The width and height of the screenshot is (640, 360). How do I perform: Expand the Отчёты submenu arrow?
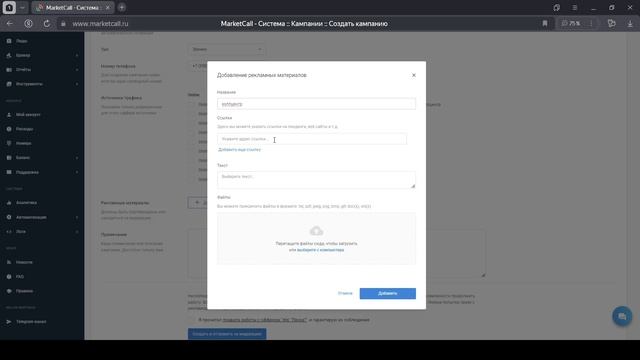coord(77,70)
